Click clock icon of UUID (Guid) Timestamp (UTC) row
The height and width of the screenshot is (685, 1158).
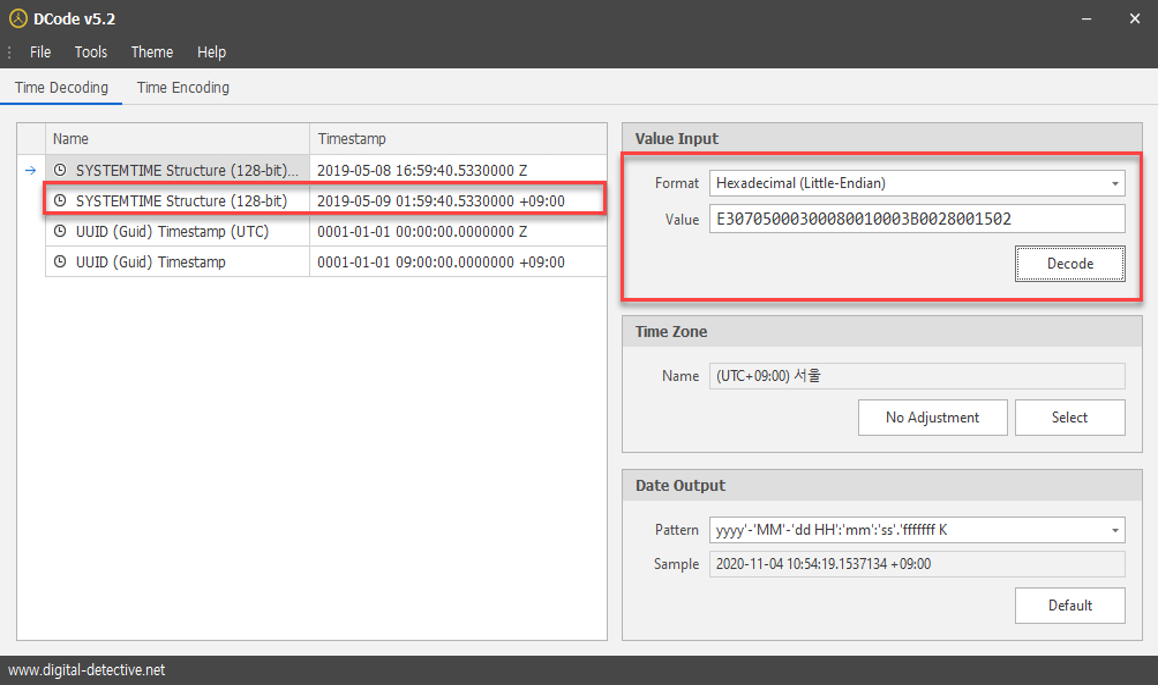pyautogui.click(x=61, y=232)
